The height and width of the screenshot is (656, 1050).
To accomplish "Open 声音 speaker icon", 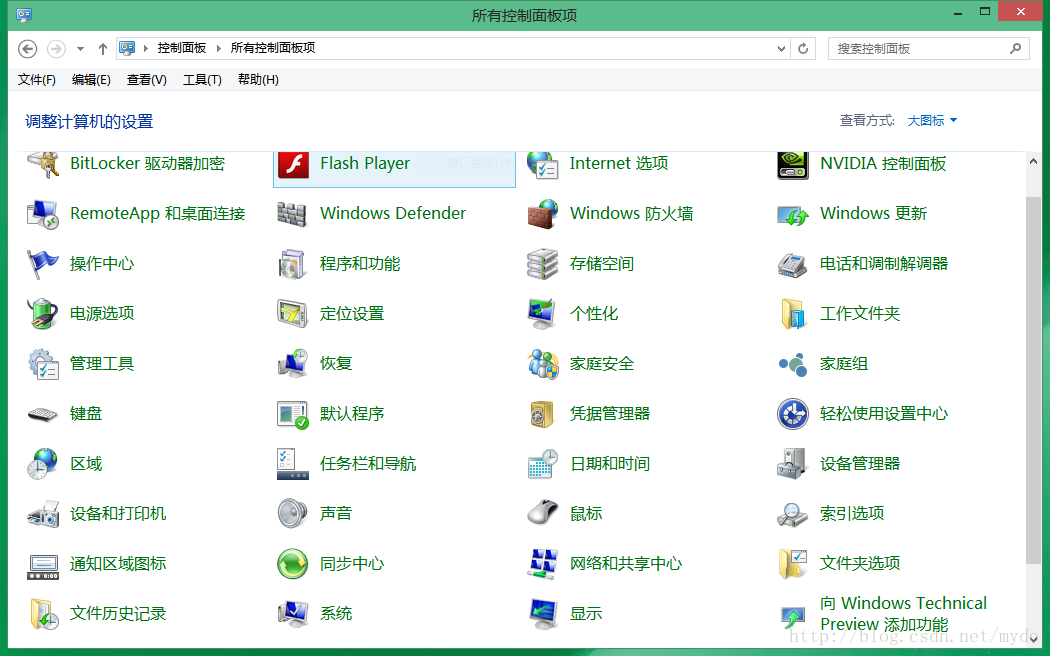I will (293, 514).
